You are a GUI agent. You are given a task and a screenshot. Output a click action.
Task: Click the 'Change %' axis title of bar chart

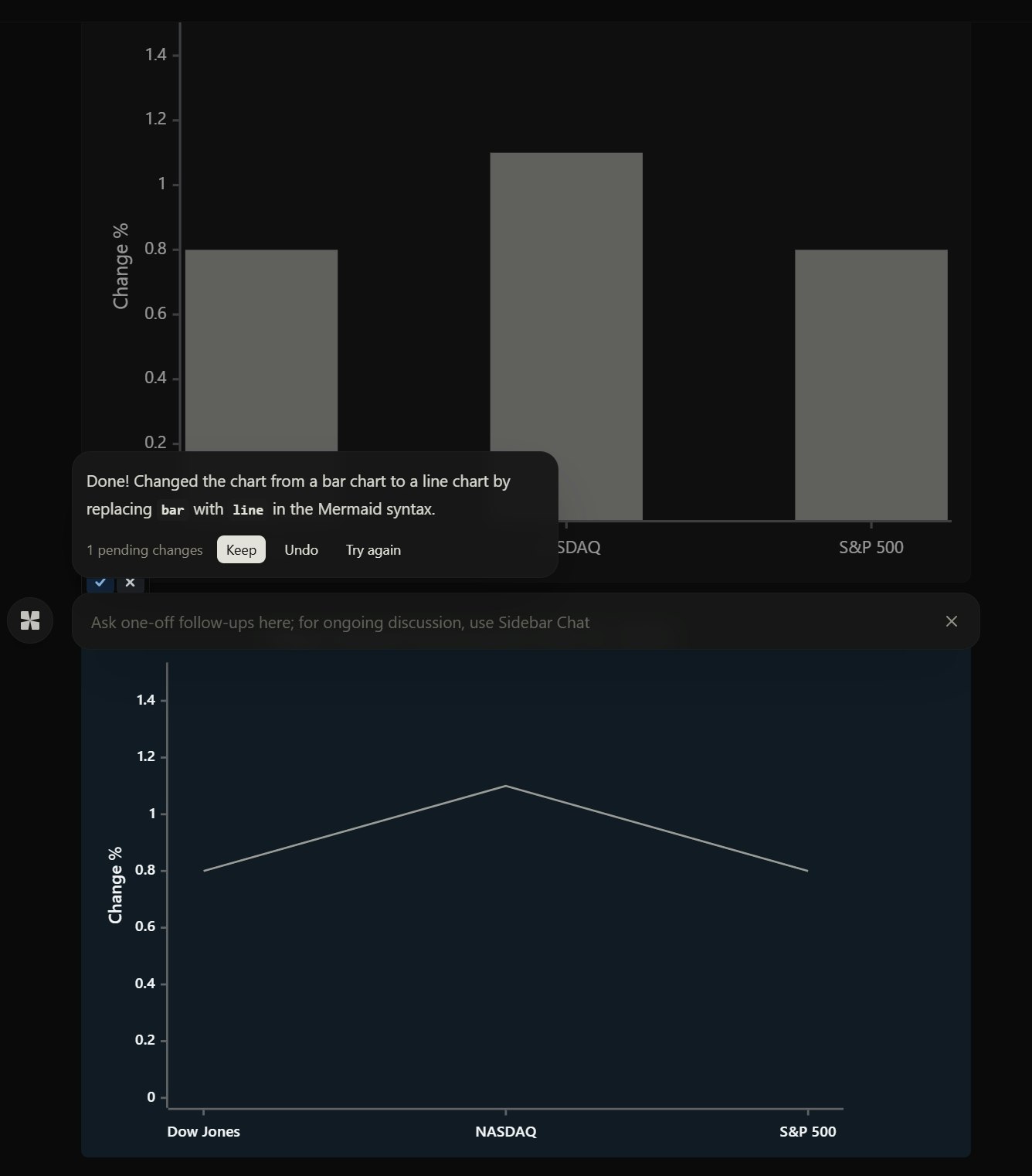[x=121, y=267]
